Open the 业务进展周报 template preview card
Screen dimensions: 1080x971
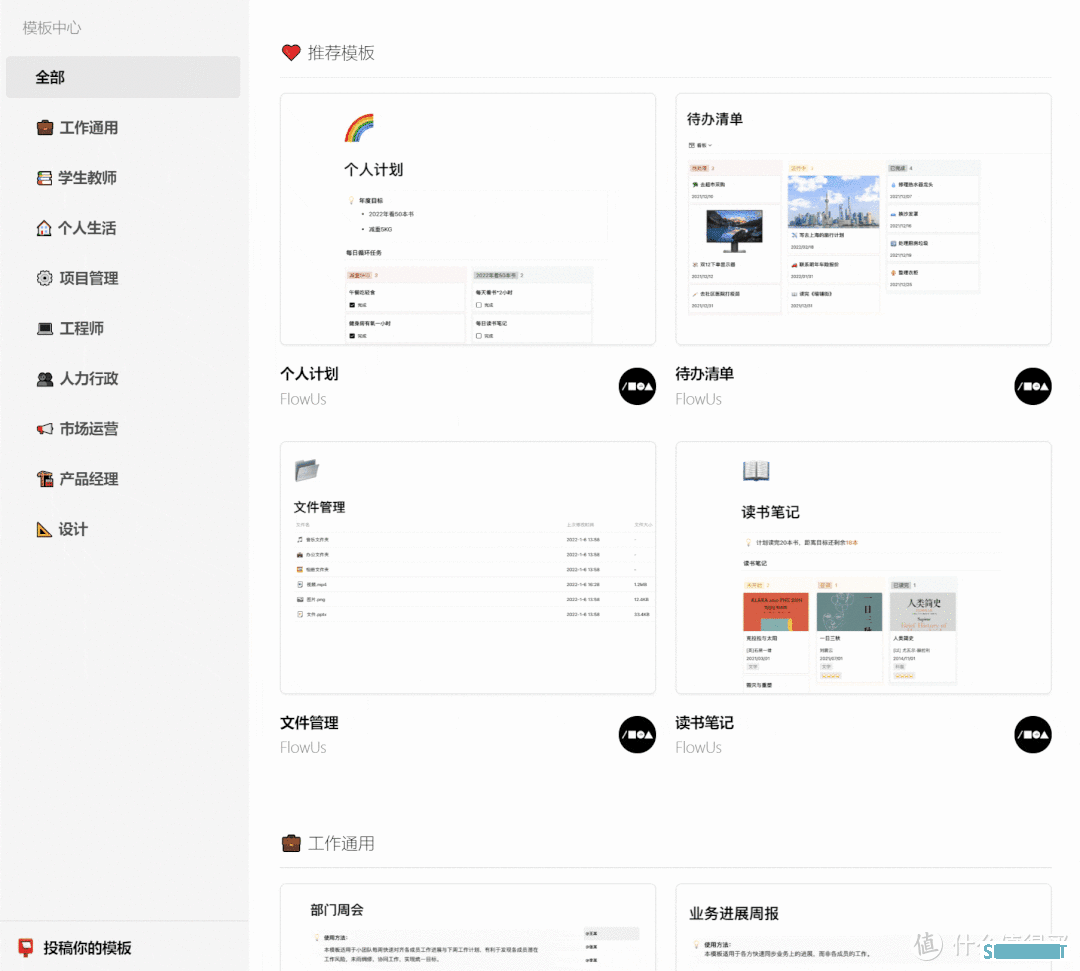click(863, 927)
